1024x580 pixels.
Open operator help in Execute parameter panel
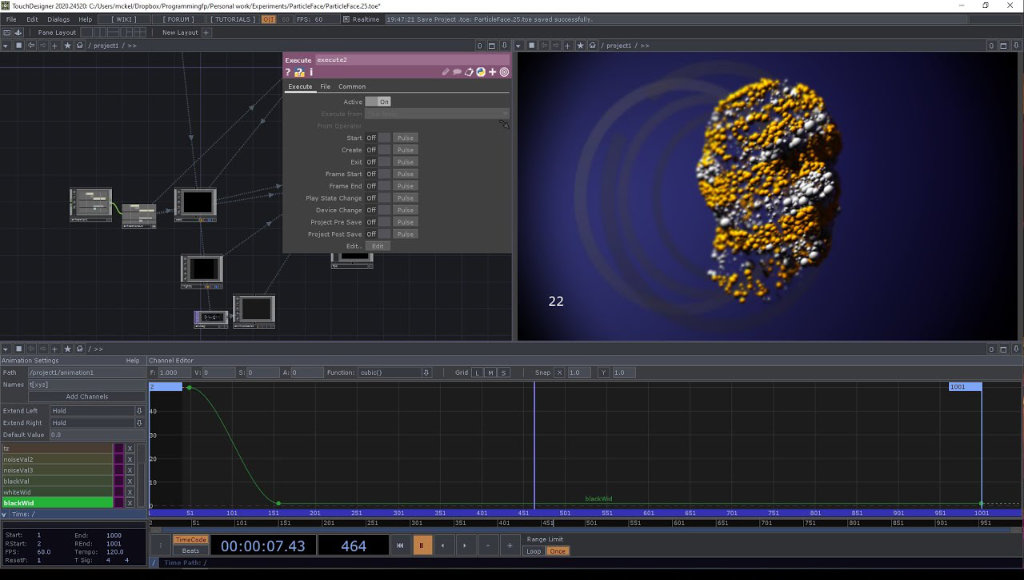pos(287,72)
